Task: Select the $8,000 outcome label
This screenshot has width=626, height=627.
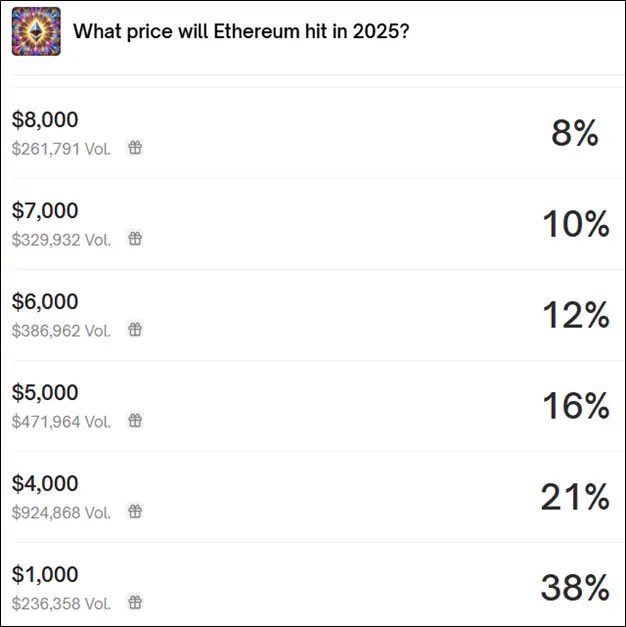Action: [x=45, y=120]
